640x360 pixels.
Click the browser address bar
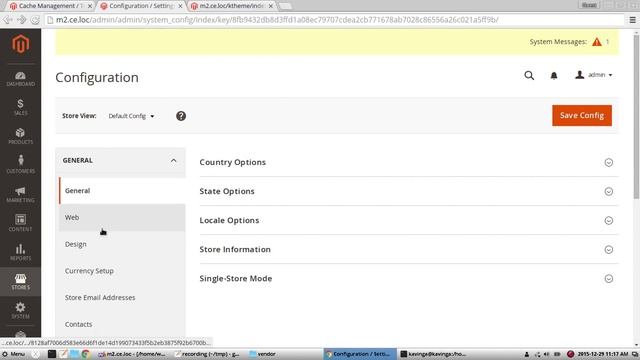(335, 20)
